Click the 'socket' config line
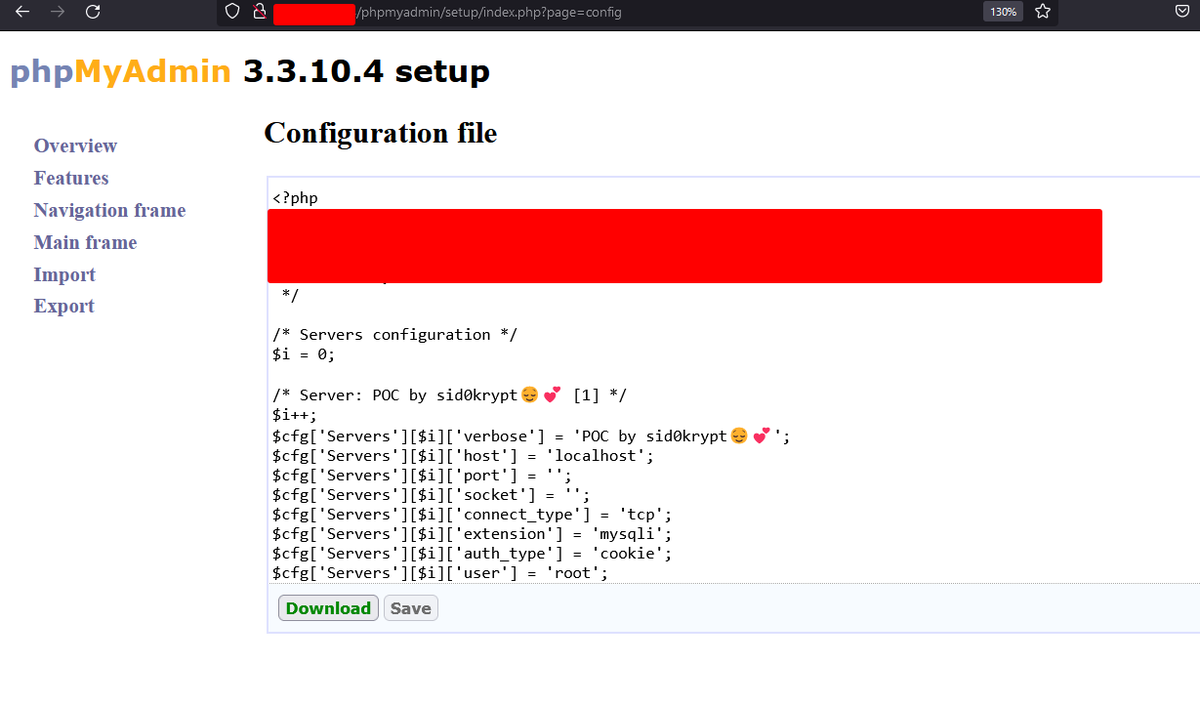1200x705 pixels. [431, 495]
